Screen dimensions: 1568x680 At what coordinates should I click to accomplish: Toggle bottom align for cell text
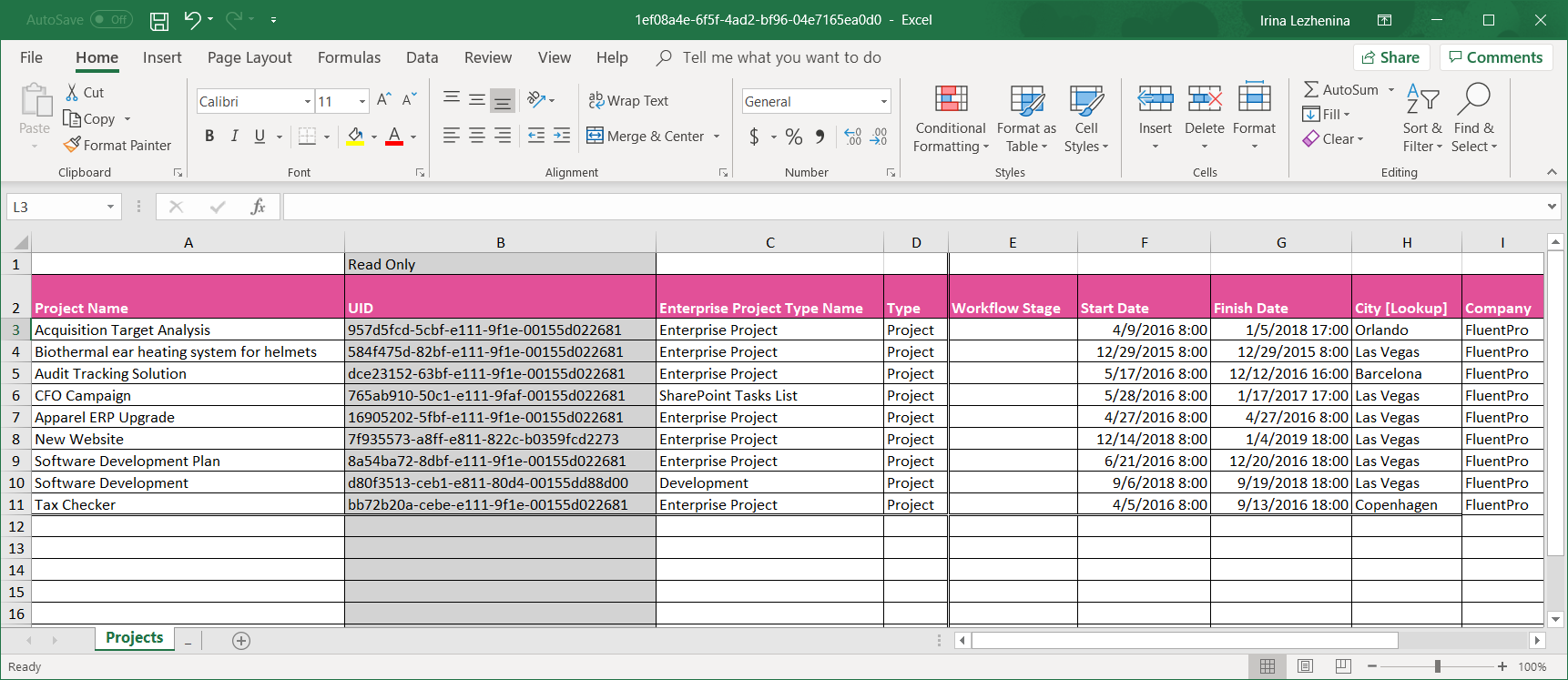click(x=502, y=100)
